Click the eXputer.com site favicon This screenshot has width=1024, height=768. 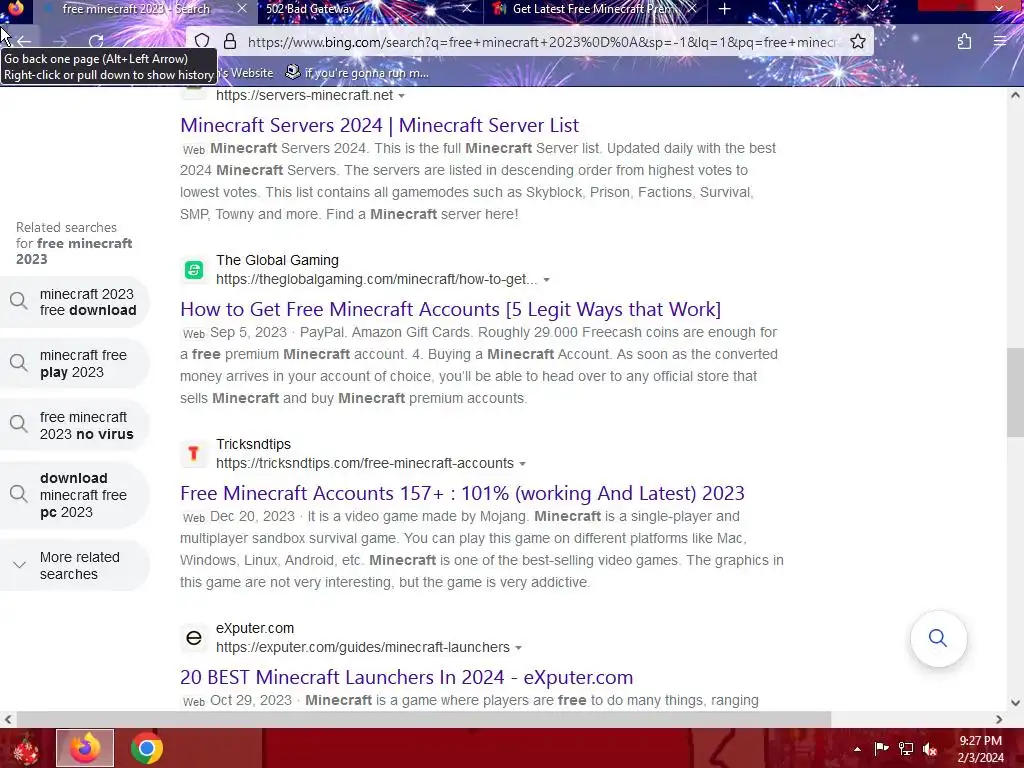click(194, 638)
